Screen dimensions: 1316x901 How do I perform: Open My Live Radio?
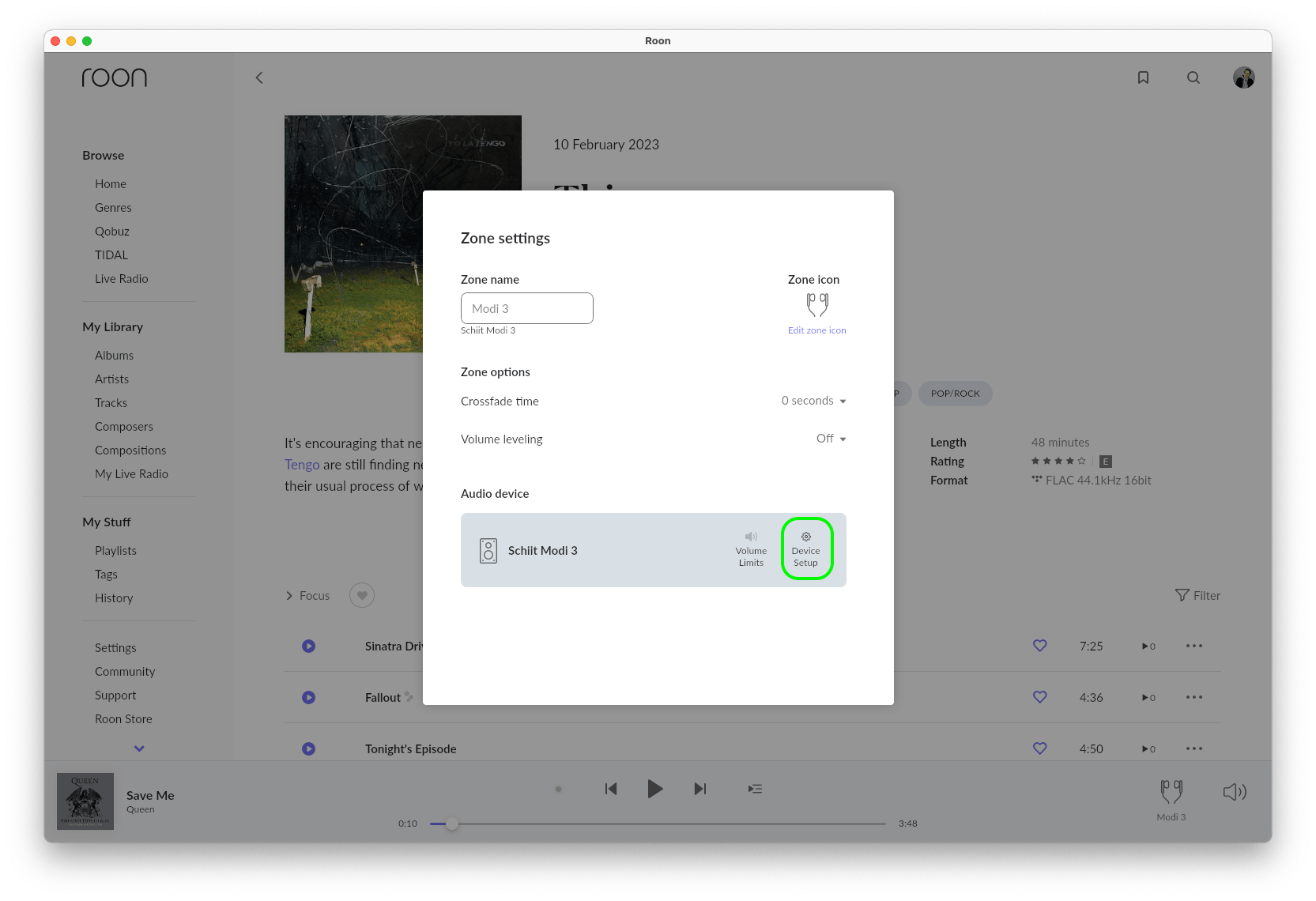point(131,474)
